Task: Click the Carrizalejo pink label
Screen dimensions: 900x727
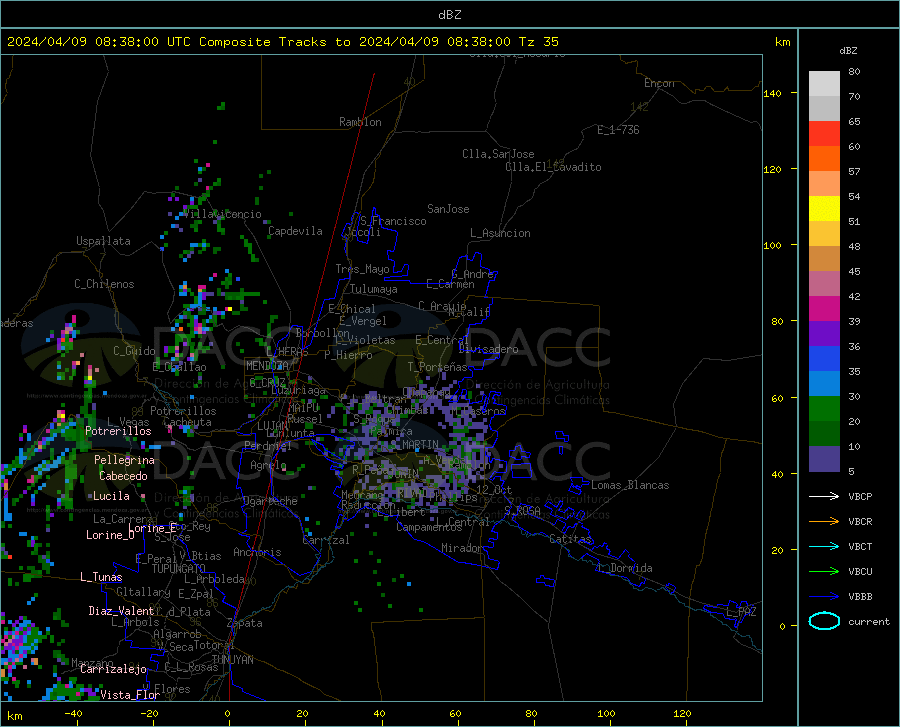Action: point(113,669)
